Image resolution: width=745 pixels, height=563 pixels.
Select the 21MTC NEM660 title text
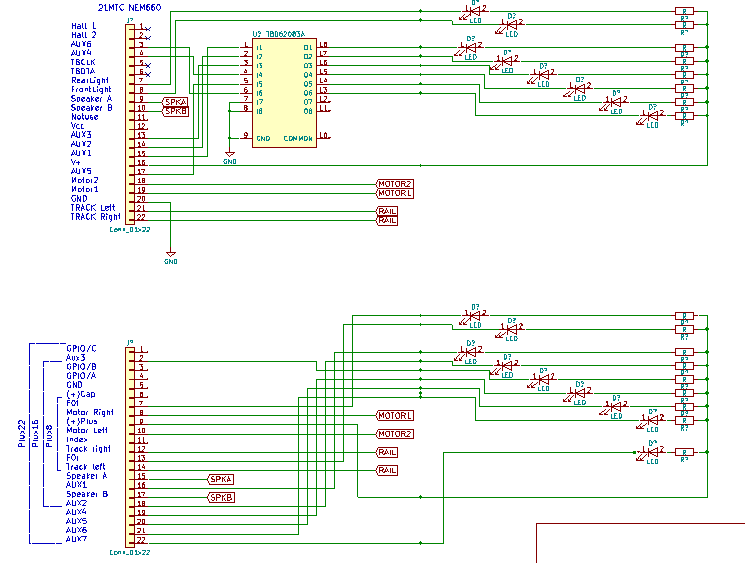[129, 8]
